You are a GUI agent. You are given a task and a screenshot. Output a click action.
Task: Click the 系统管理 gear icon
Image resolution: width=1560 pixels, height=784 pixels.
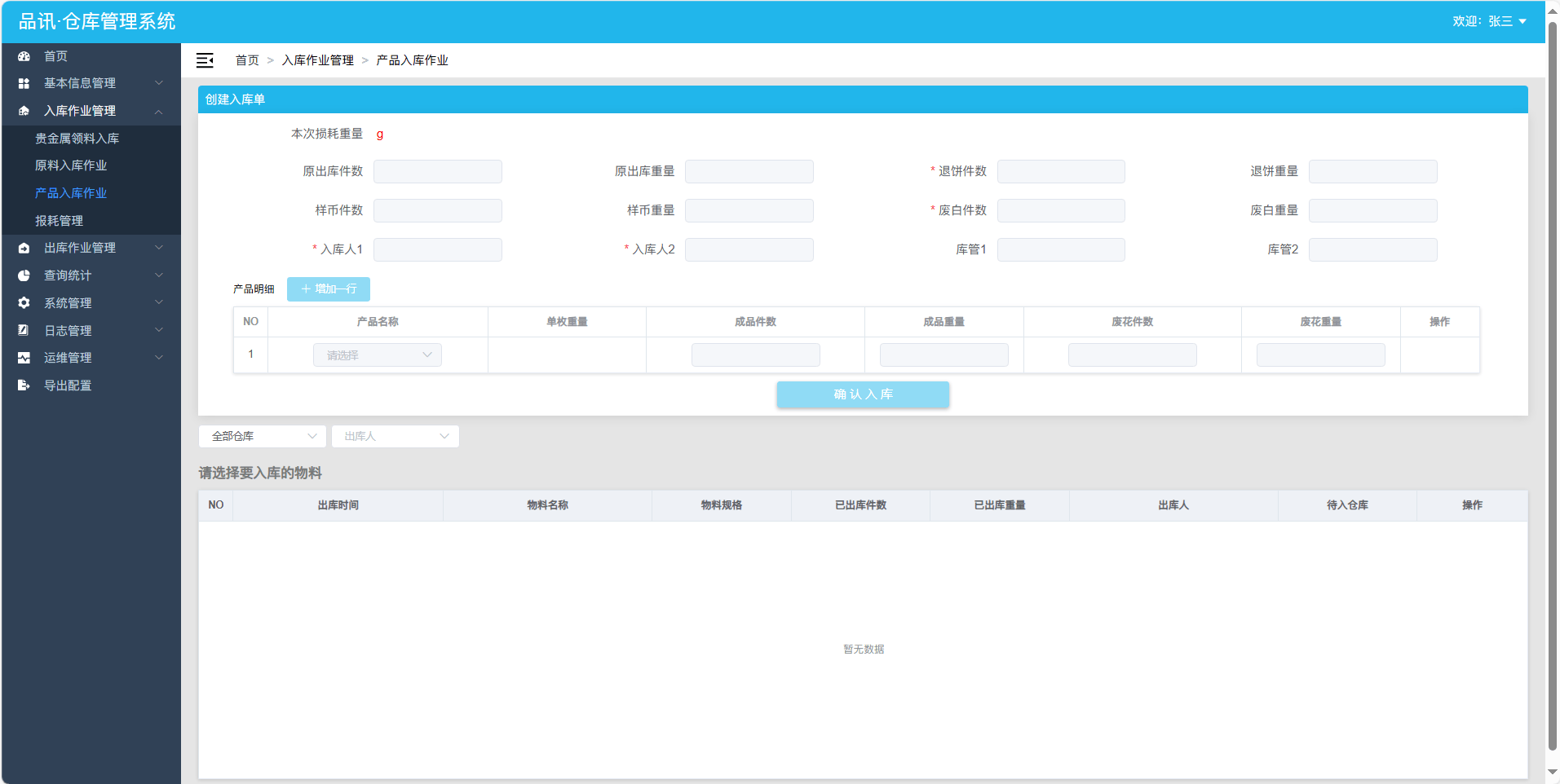point(24,303)
